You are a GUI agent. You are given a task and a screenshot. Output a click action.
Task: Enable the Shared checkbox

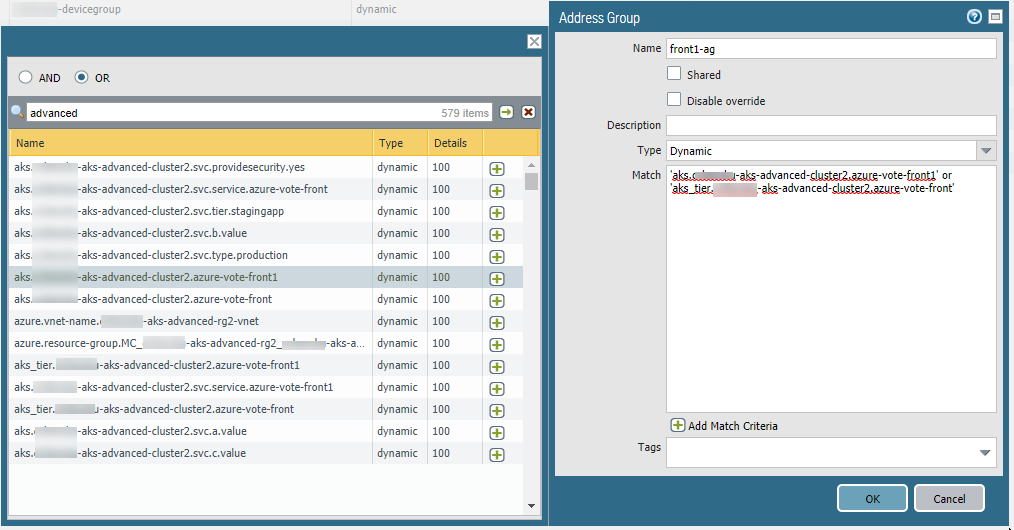[674, 74]
